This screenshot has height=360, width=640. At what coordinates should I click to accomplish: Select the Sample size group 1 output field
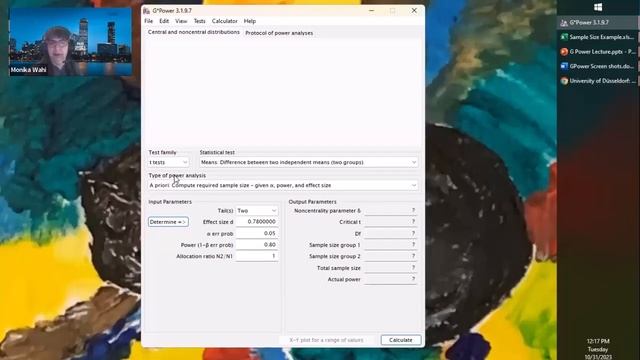[x=390, y=245]
